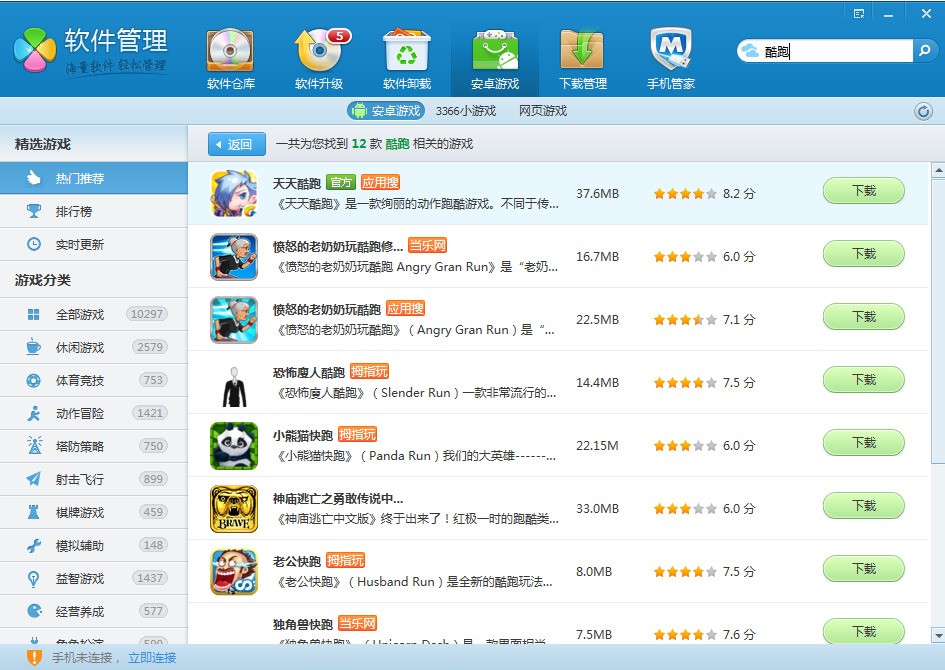This screenshot has width=945, height=670.
Task: Open the 休闲游戏 category
Action: tap(94, 347)
